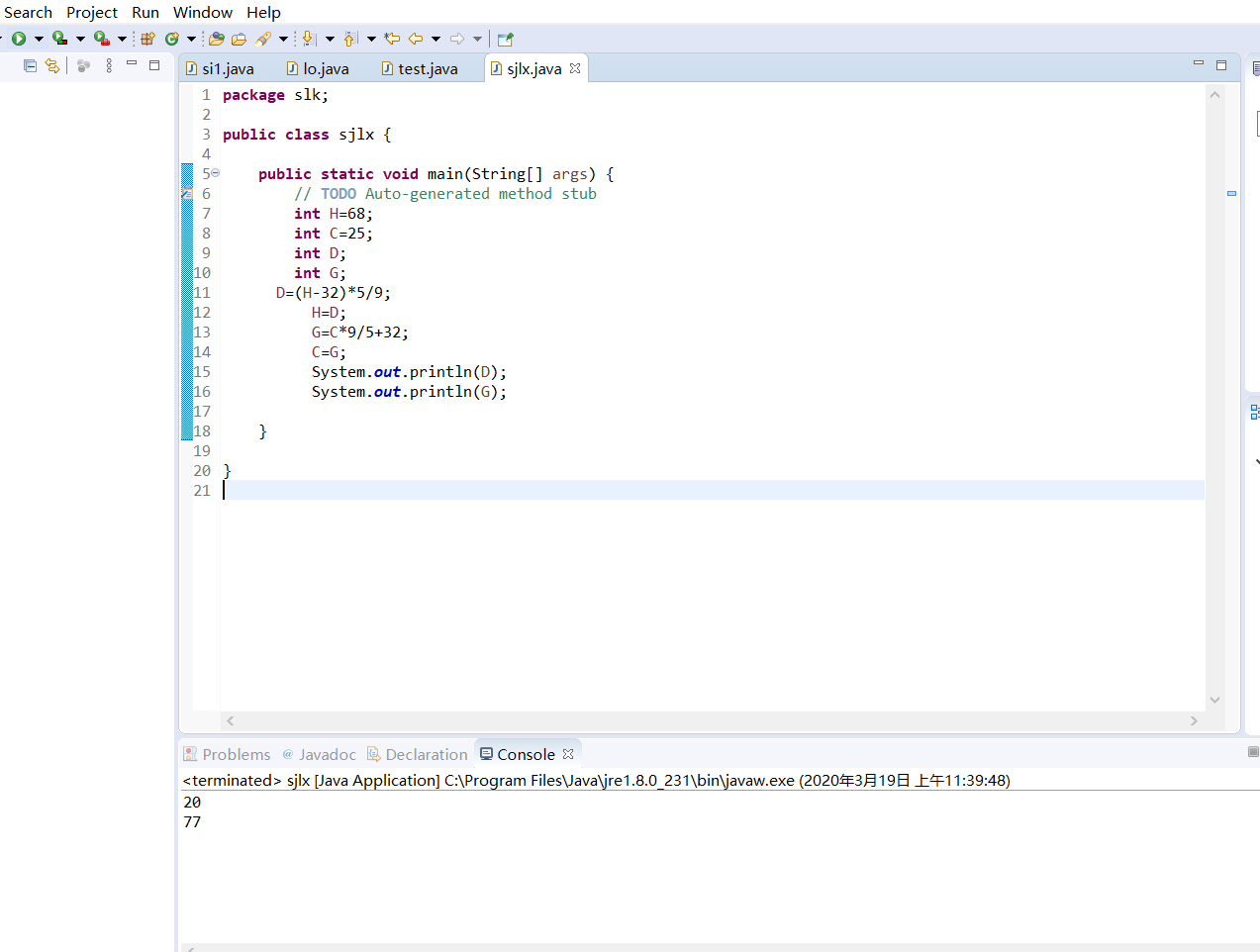Open the Project menu
1260x952 pixels.
pyautogui.click(x=92, y=12)
